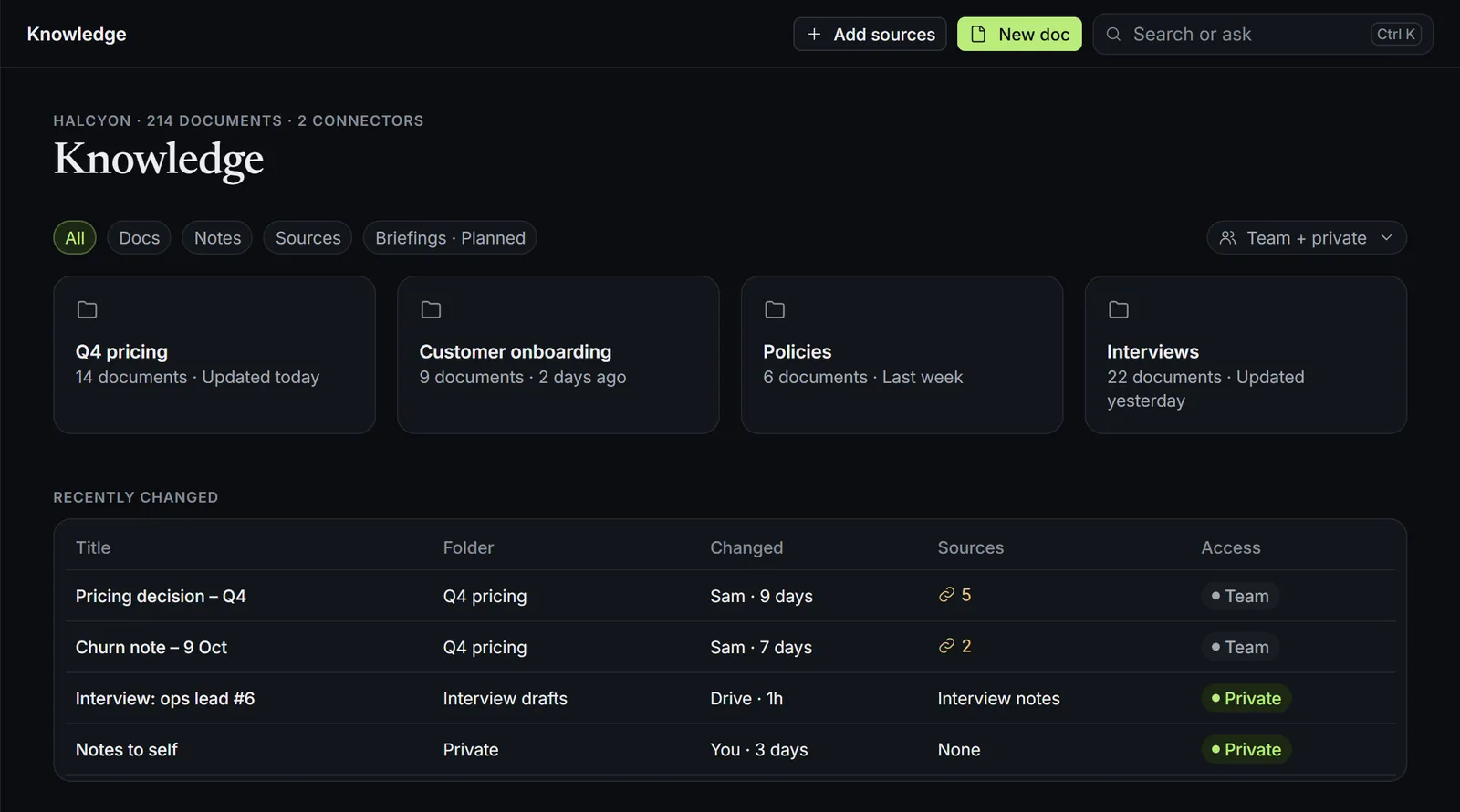Click the link icon in Pricing decision row

point(946,595)
